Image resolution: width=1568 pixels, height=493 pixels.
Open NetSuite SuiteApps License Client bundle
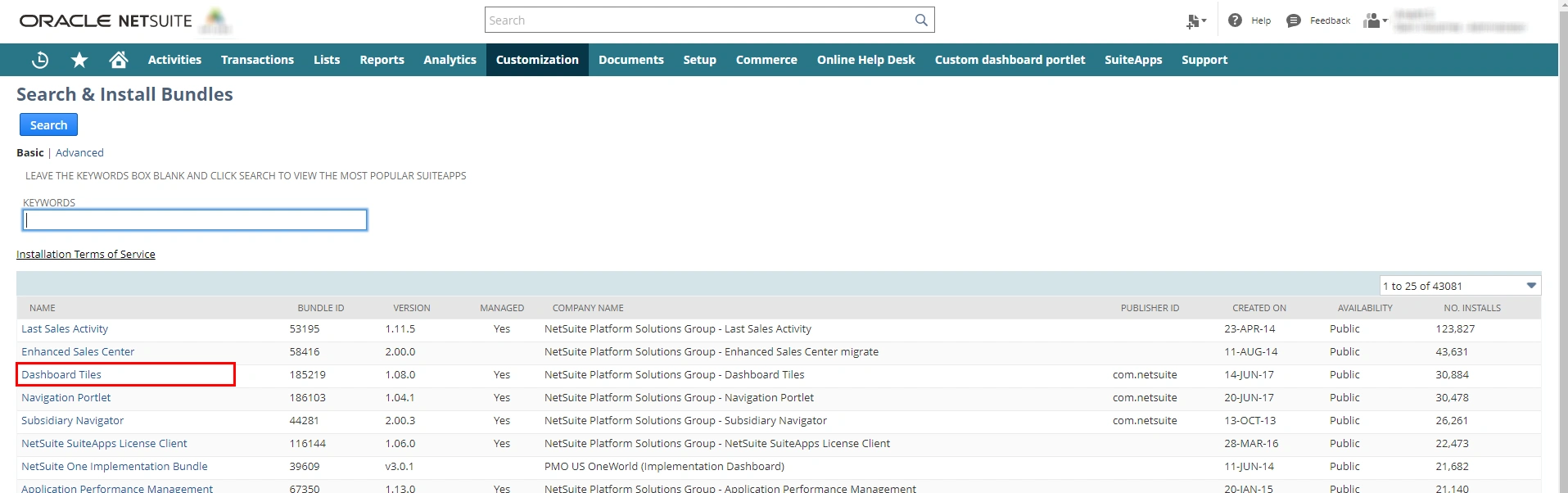pyautogui.click(x=104, y=443)
